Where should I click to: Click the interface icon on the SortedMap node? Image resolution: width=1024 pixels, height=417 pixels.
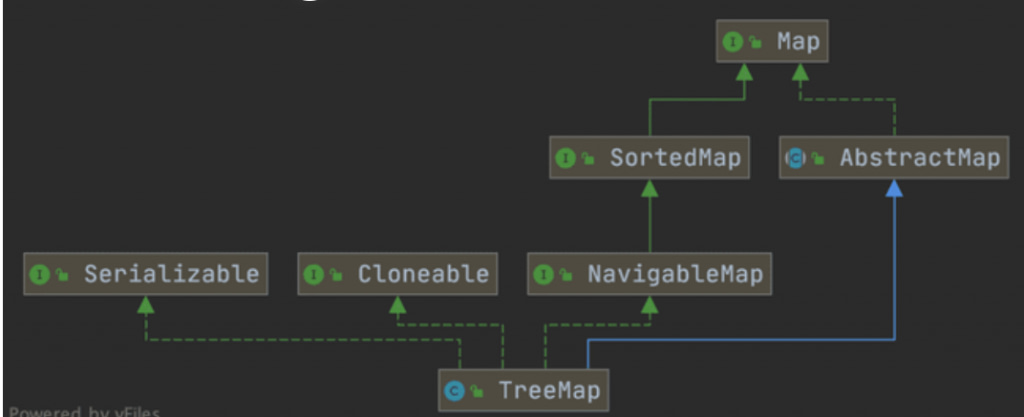[565, 158]
